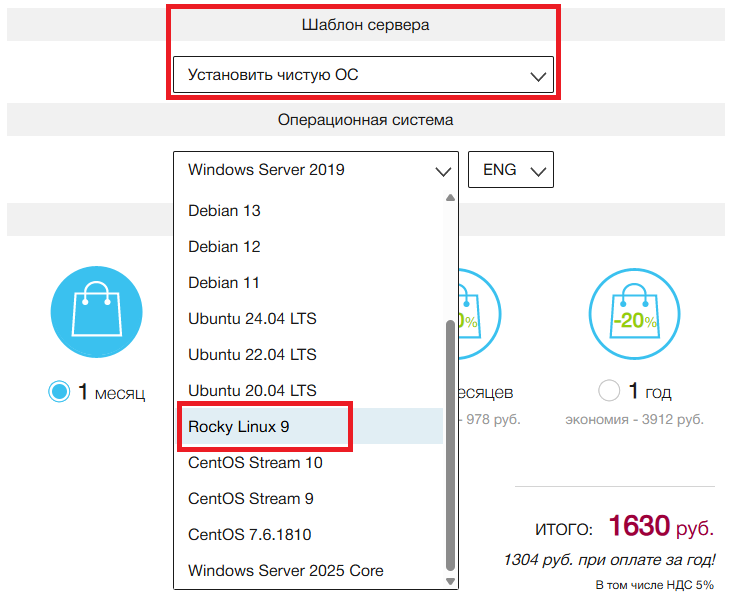
Task: Choose Ubuntu 20.04 LTS option
Action: point(308,390)
